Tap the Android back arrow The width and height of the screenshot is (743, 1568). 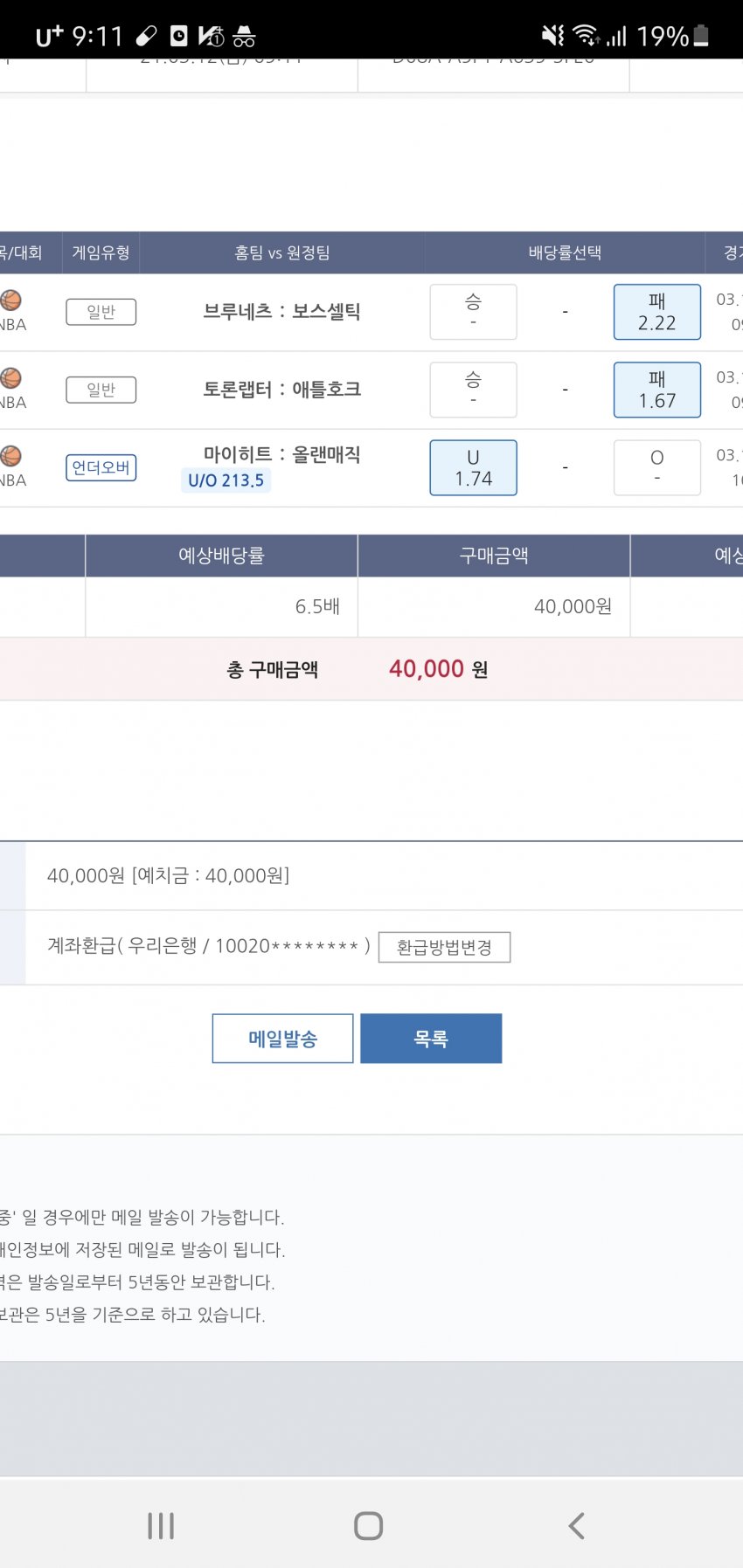tap(575, 1526)
